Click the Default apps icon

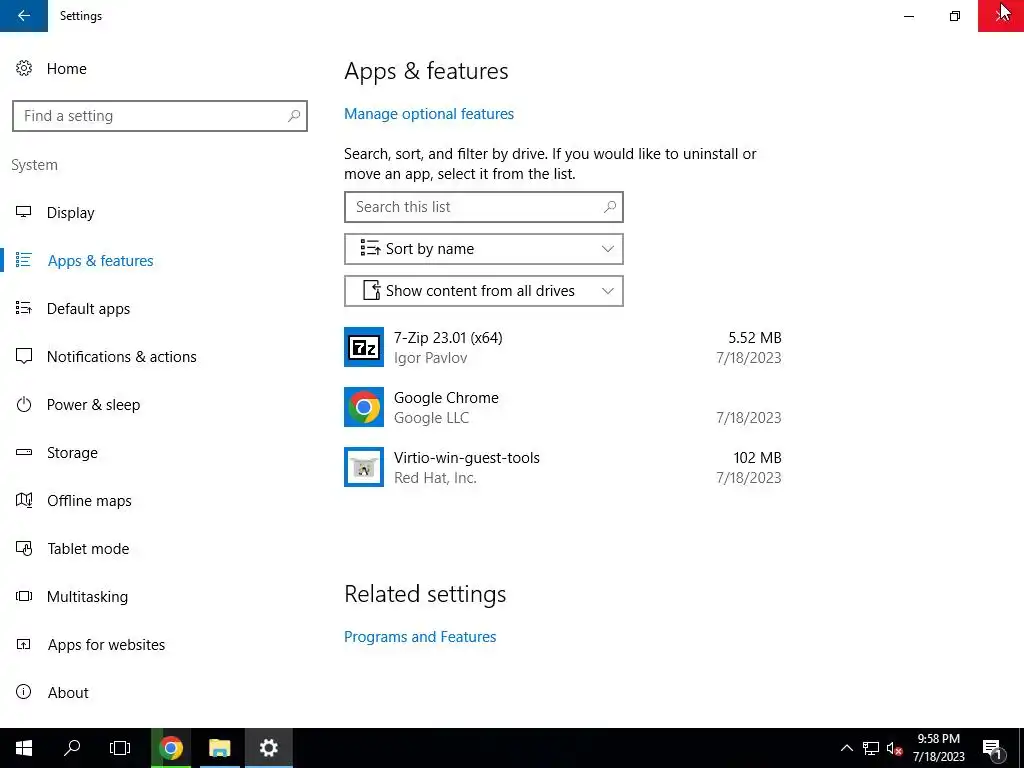[x=24, y=308]
